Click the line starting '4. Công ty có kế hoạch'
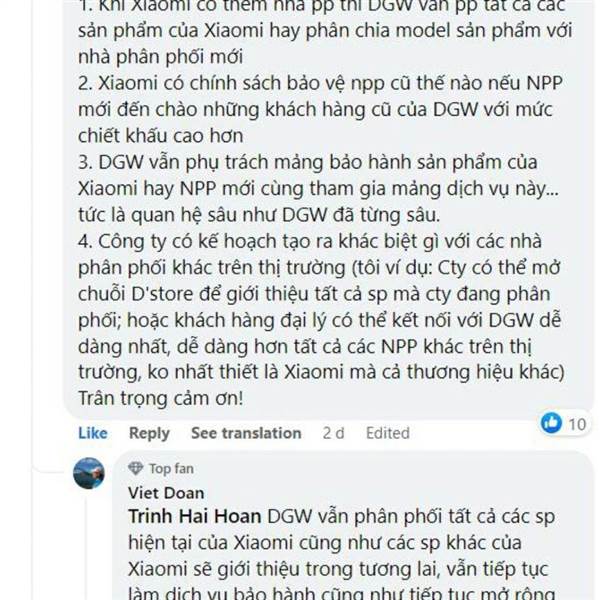Image resolution: width=600 pixels, height=600 pixels. click(x=310, y=241)
